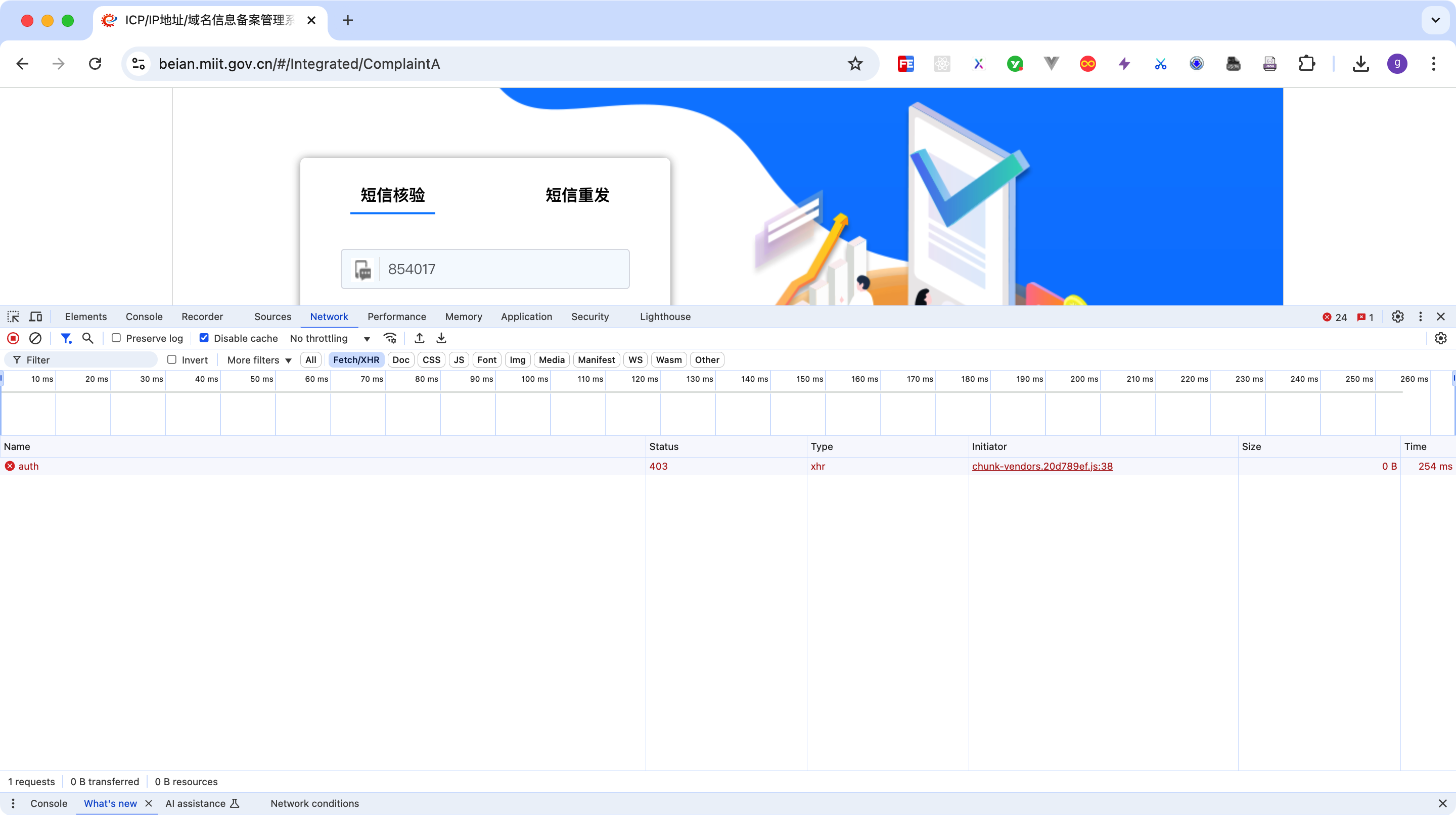View site information icon in address bar
The width and height of the screenshot is (1456, 815).
click(139, 64)
